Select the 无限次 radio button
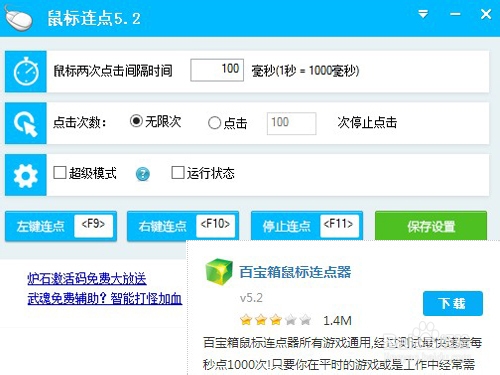Viewport: 500px width, 375px height. click(136, 121)
